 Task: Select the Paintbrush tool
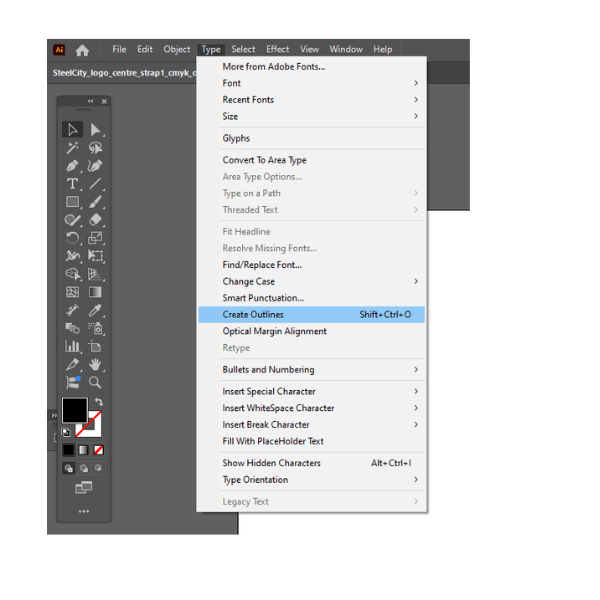[x=95, y=202]
